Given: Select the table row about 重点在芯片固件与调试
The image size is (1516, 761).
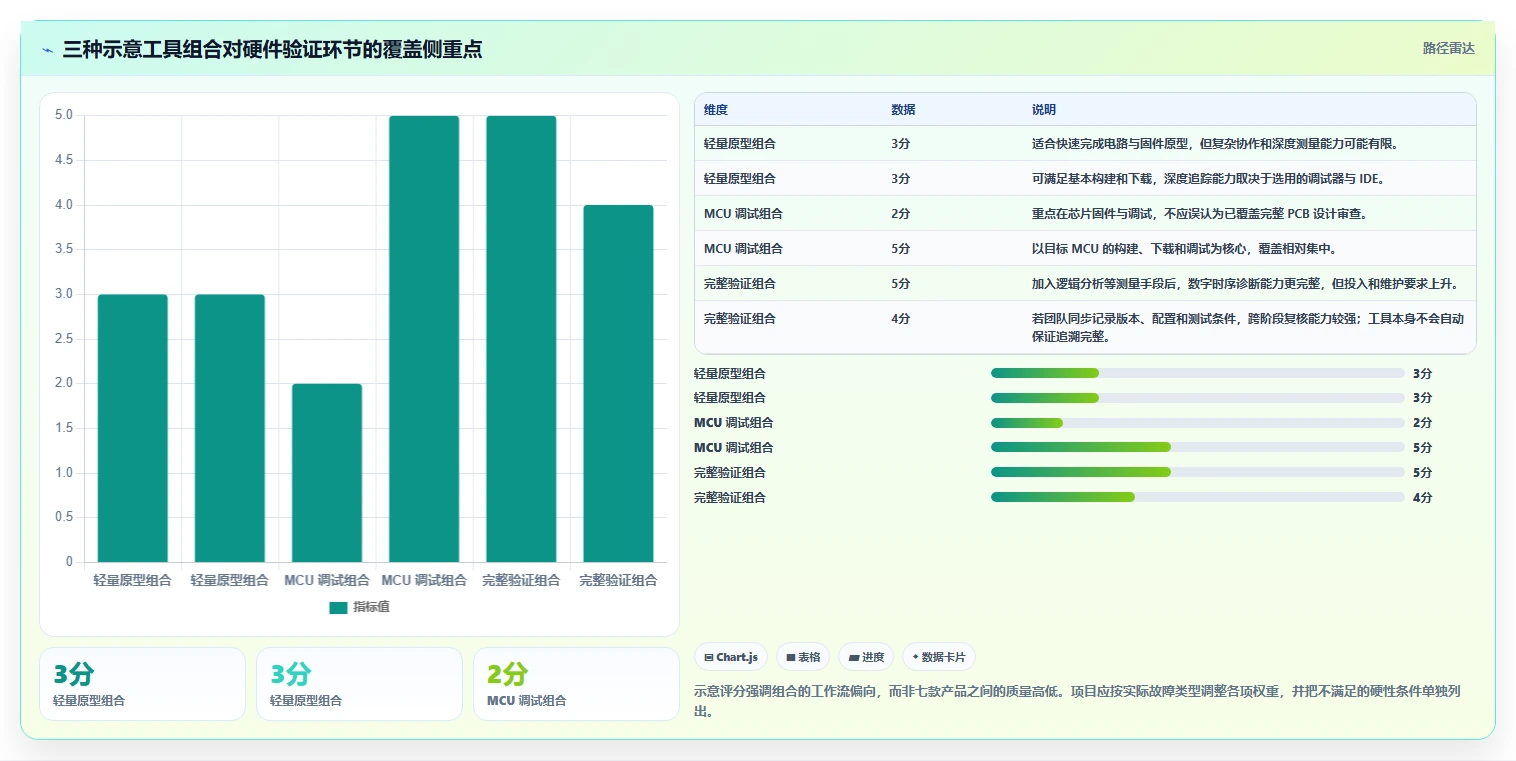Looking at the screenshot, I should pyautogui.click(x=1085, y=213).
